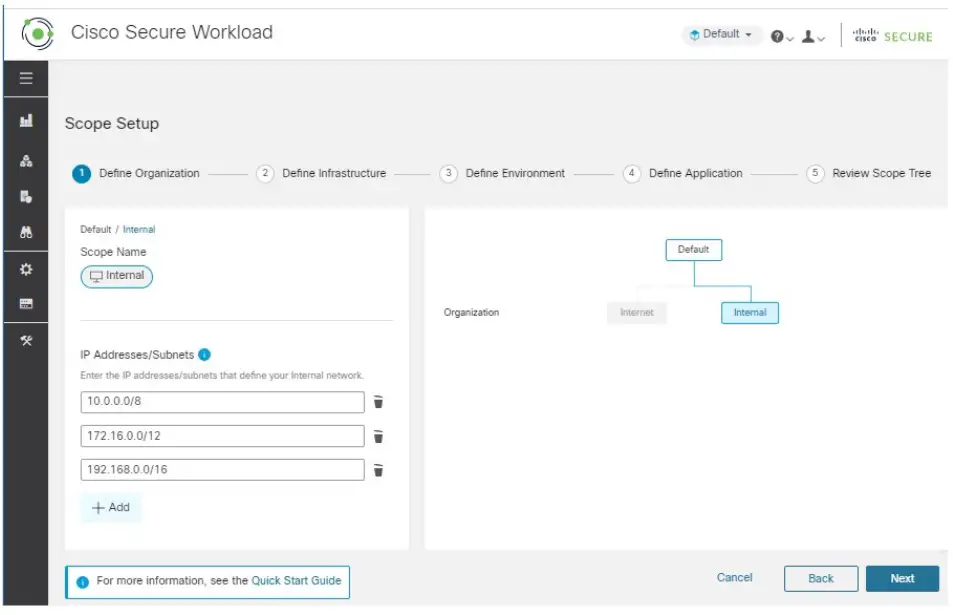
Task: Open the help dropdown menu
Action: click(781, 36)
